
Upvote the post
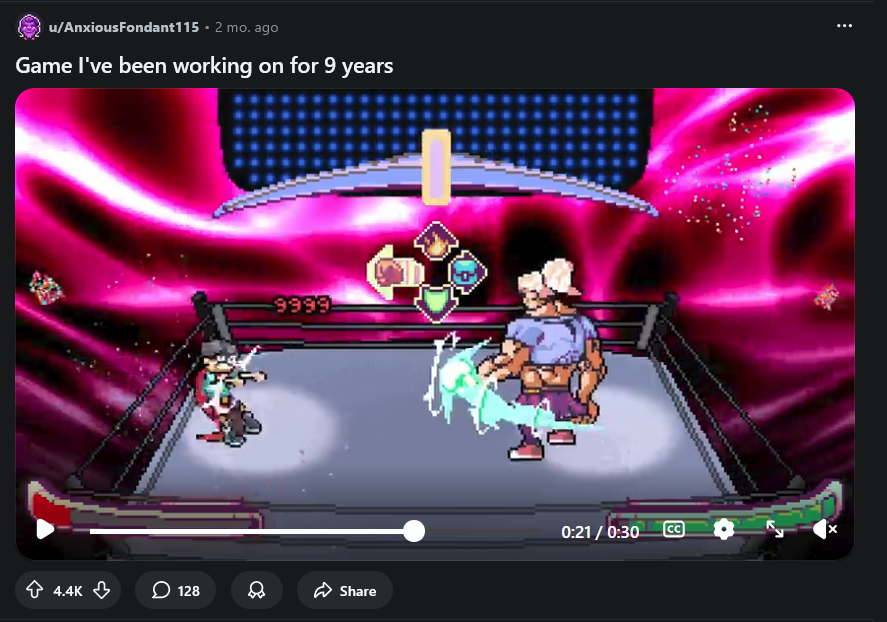[x=35, y=590]
